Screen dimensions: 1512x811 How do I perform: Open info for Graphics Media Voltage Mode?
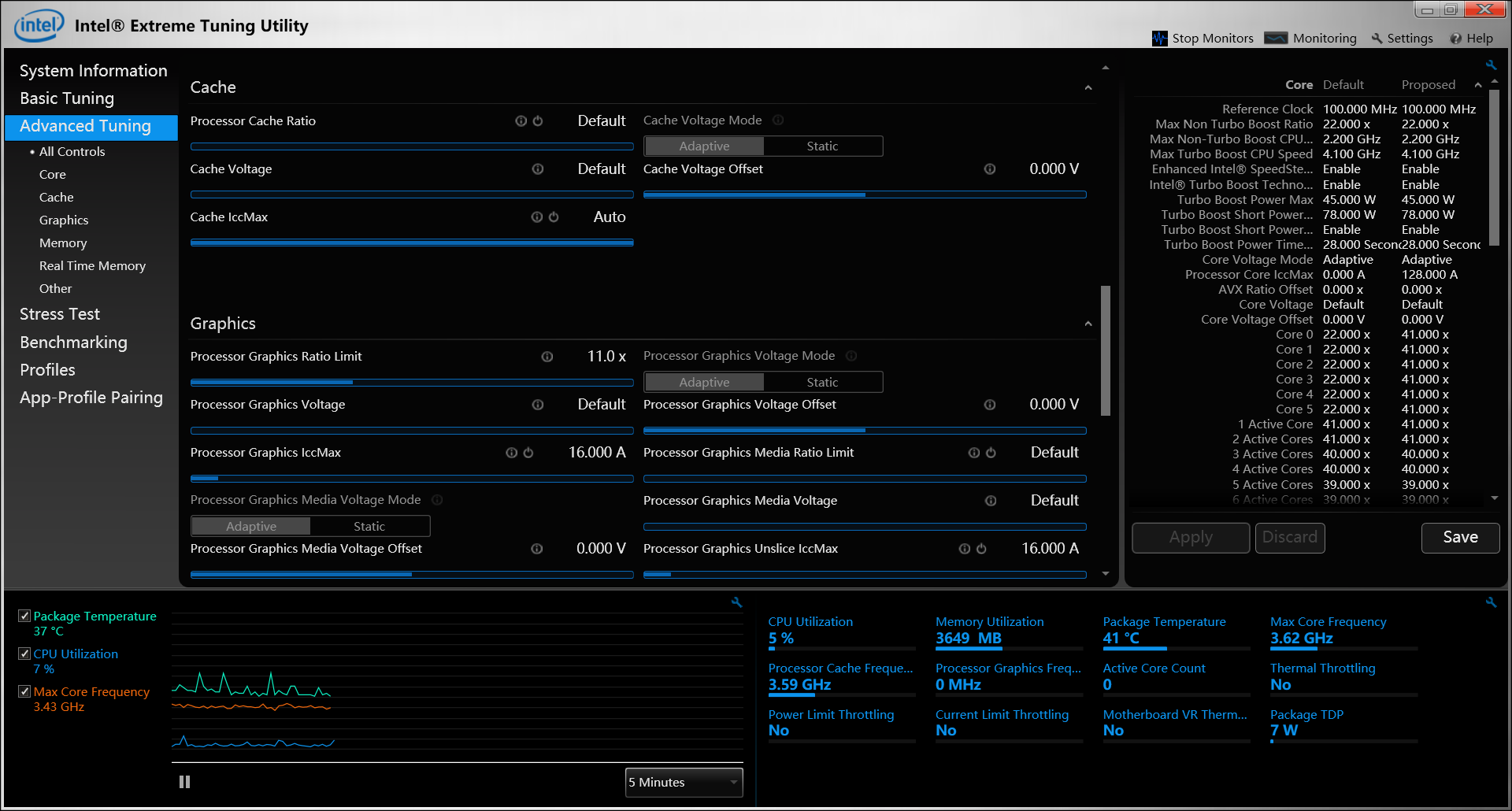(x=437, y=500)
